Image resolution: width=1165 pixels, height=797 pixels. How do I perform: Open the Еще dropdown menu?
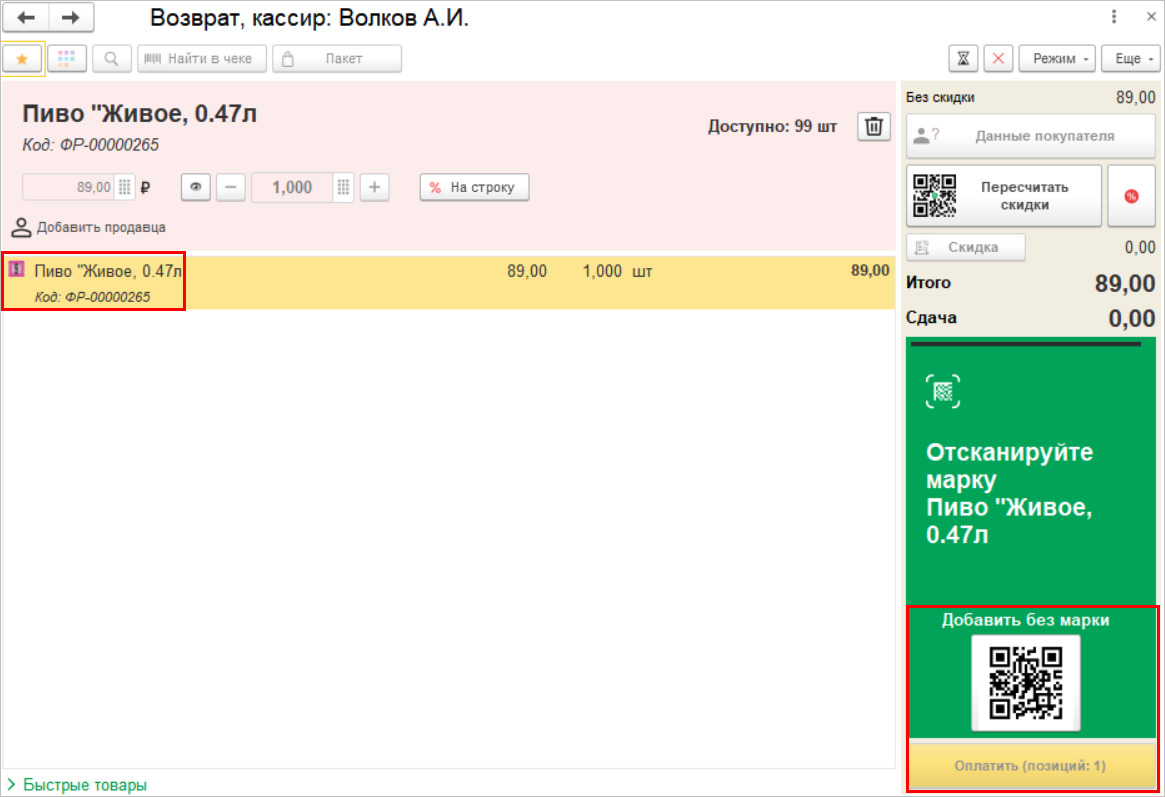(1130, 59)
